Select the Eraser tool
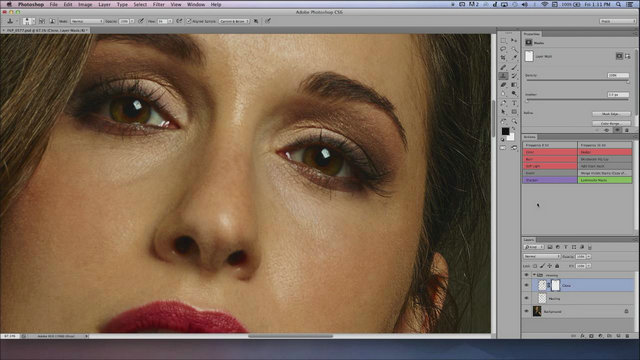The height and width of the screenshot is (360, 640). click(504, 85)
